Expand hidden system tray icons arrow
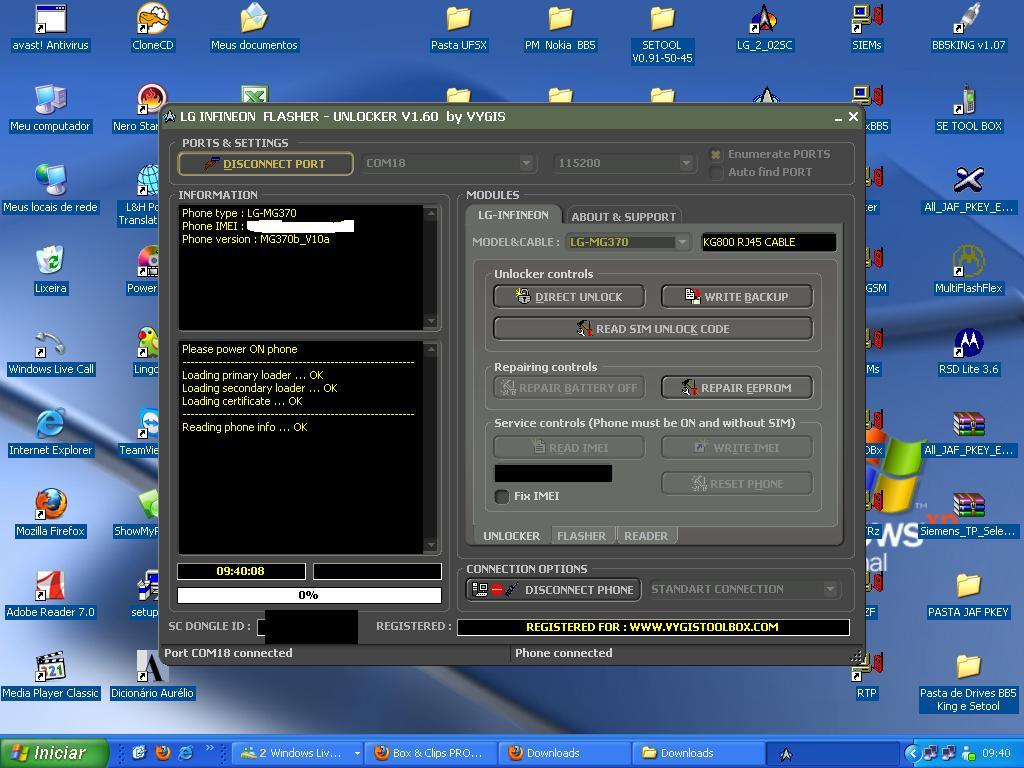1024x768 pixels. (x=911, y=754)
